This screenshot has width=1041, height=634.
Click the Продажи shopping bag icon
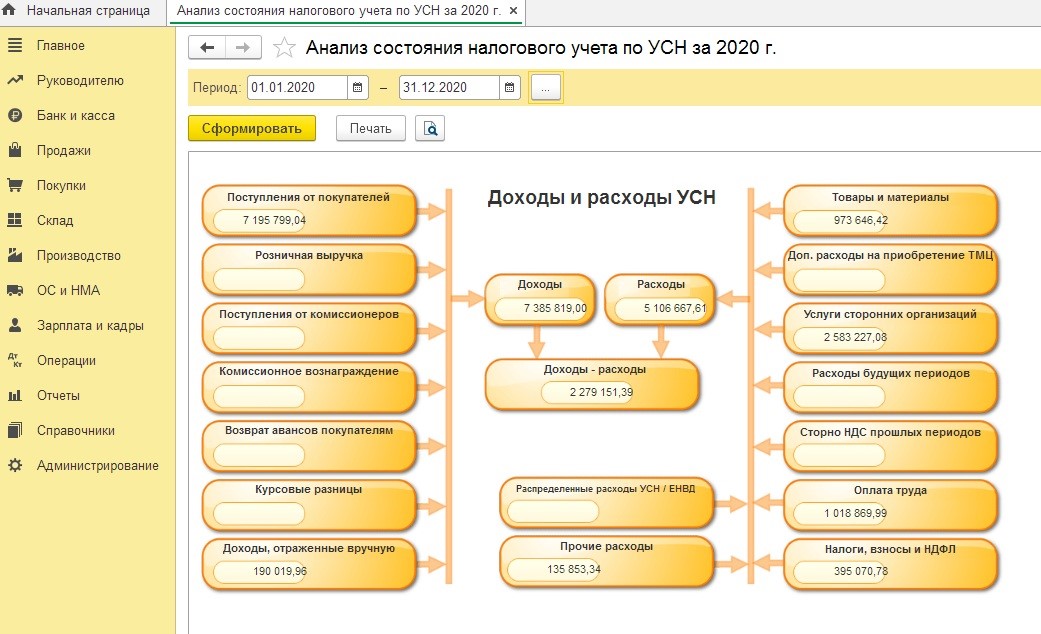15,150
